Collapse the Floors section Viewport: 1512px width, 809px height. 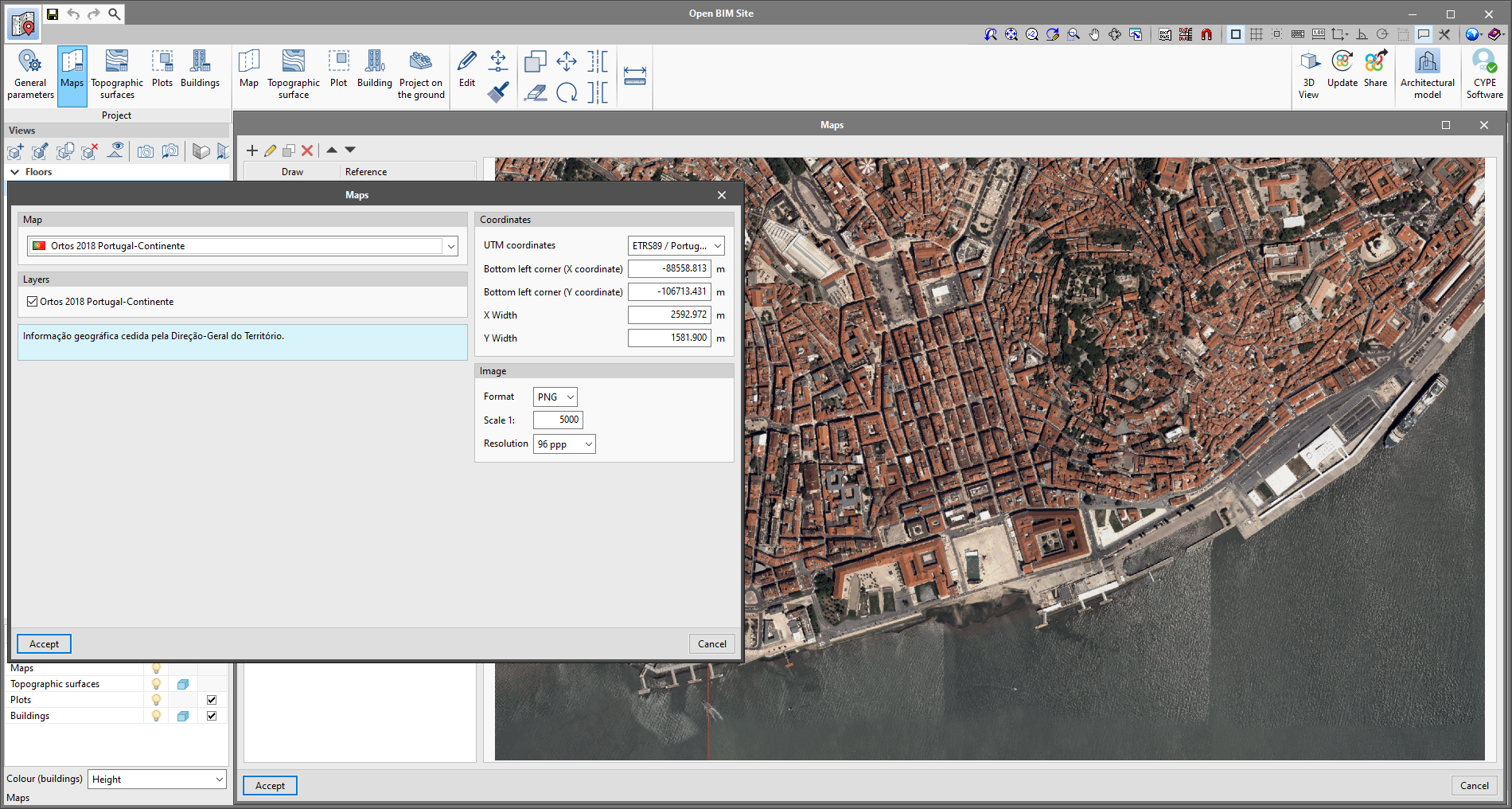(x=15, y=172)
